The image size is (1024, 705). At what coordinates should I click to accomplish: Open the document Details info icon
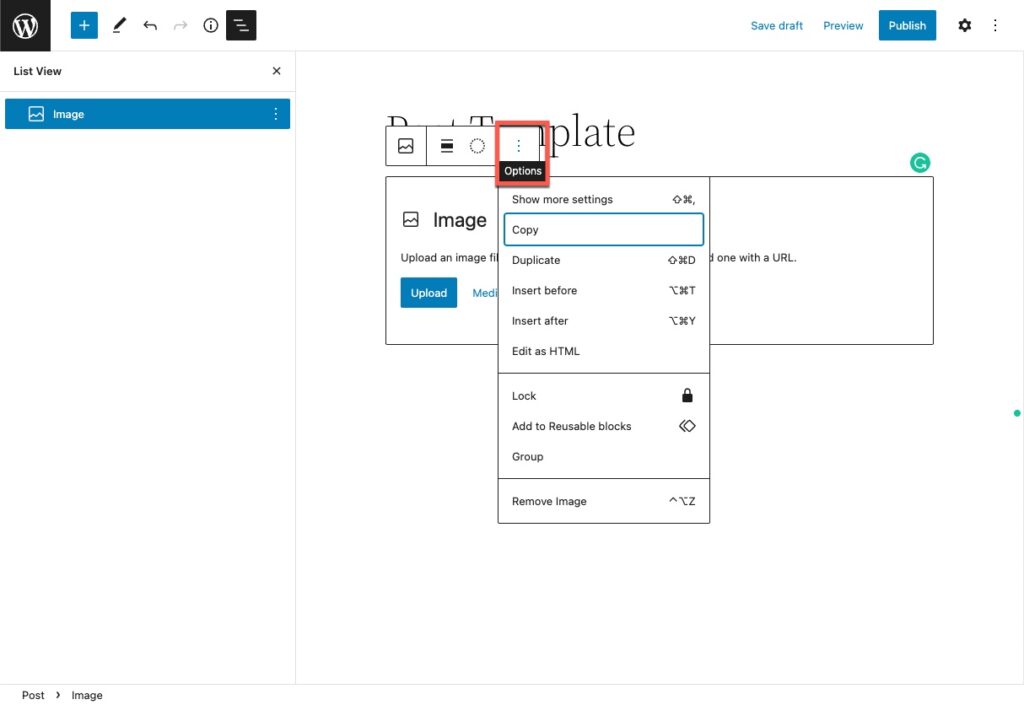coord(210,25)
